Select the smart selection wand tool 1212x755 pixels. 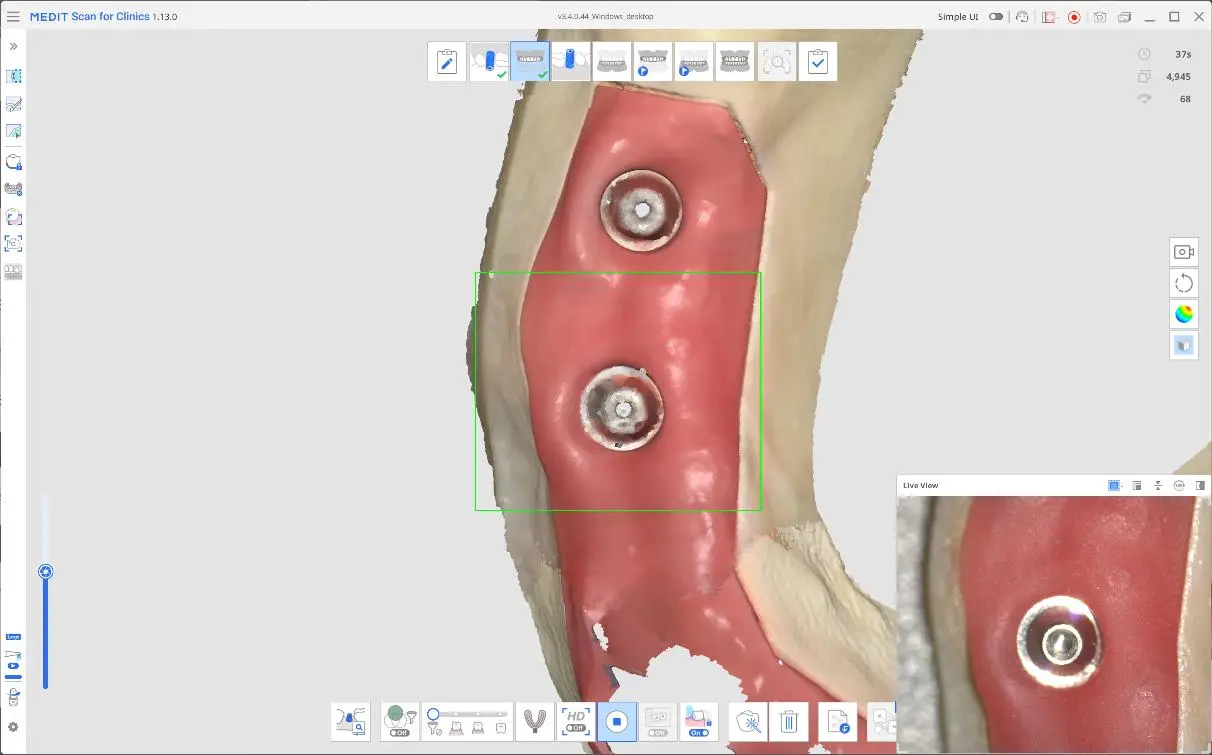pos(747,721)
